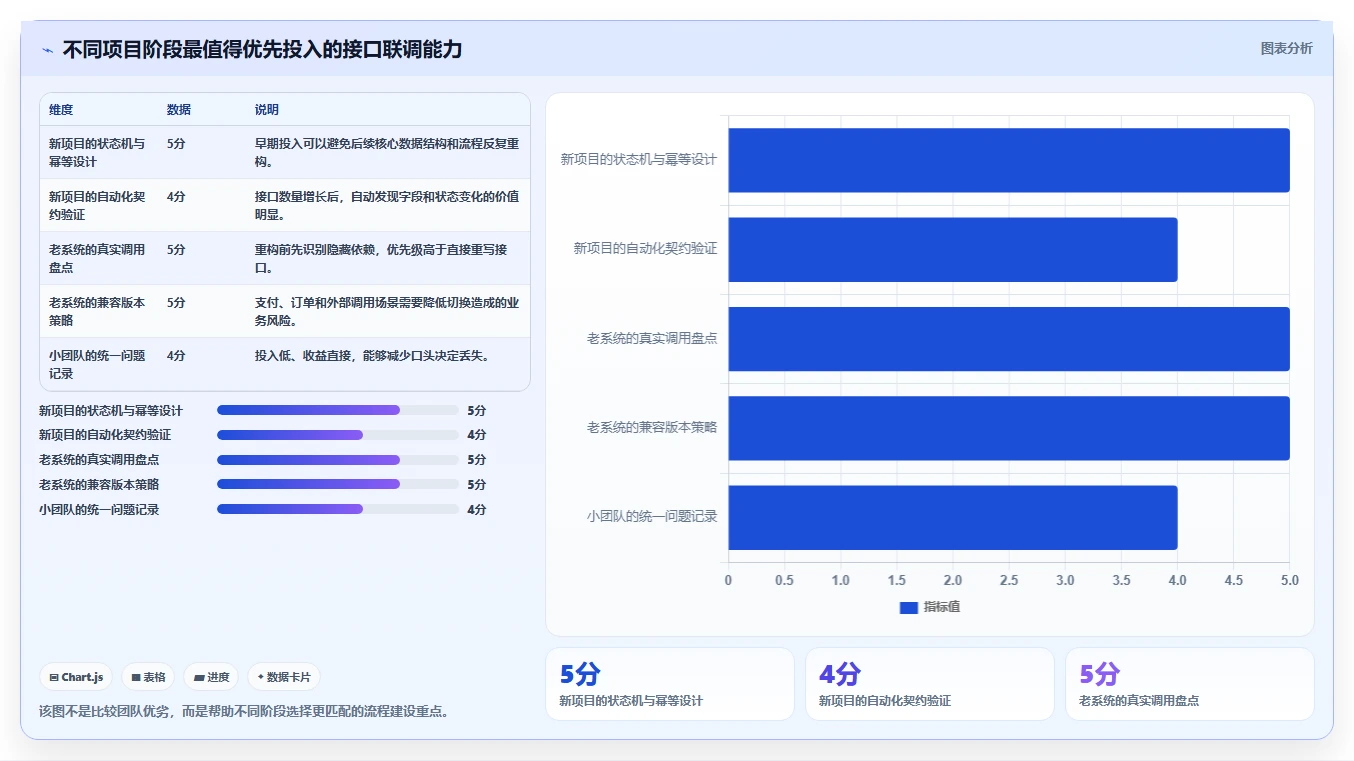Click table cell 新项目的状态机与幂等设计
Image resolution: width=1354 pixels, height=761 pixels.
(97, 152)
